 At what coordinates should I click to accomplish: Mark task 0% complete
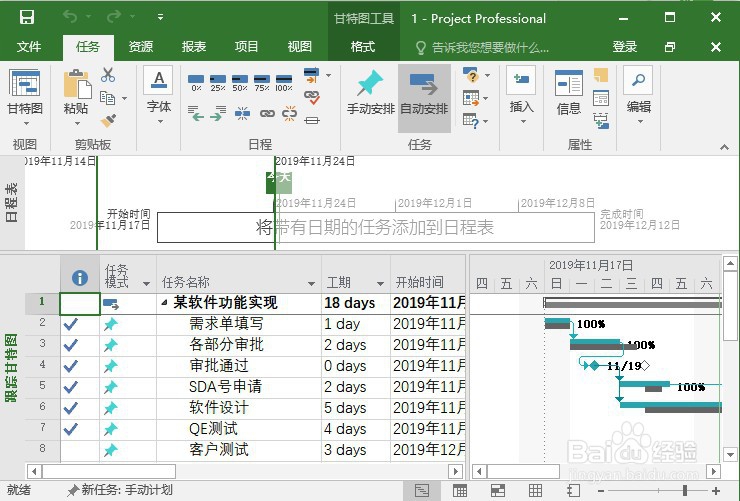196,83
